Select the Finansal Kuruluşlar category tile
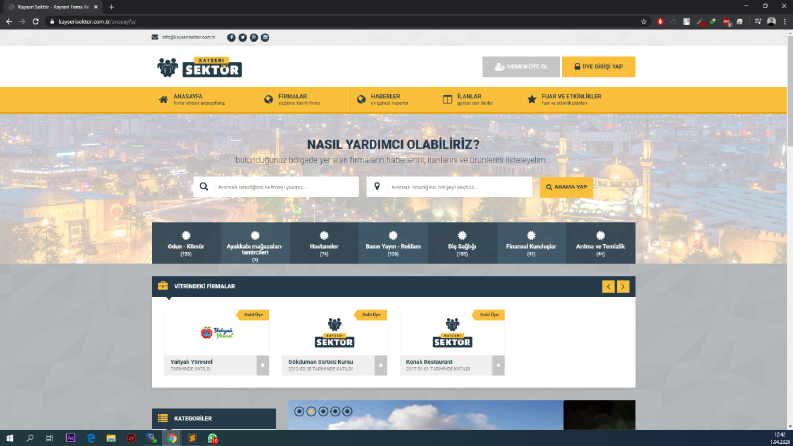Screen dimensions: 793x446 click(531, 243)
